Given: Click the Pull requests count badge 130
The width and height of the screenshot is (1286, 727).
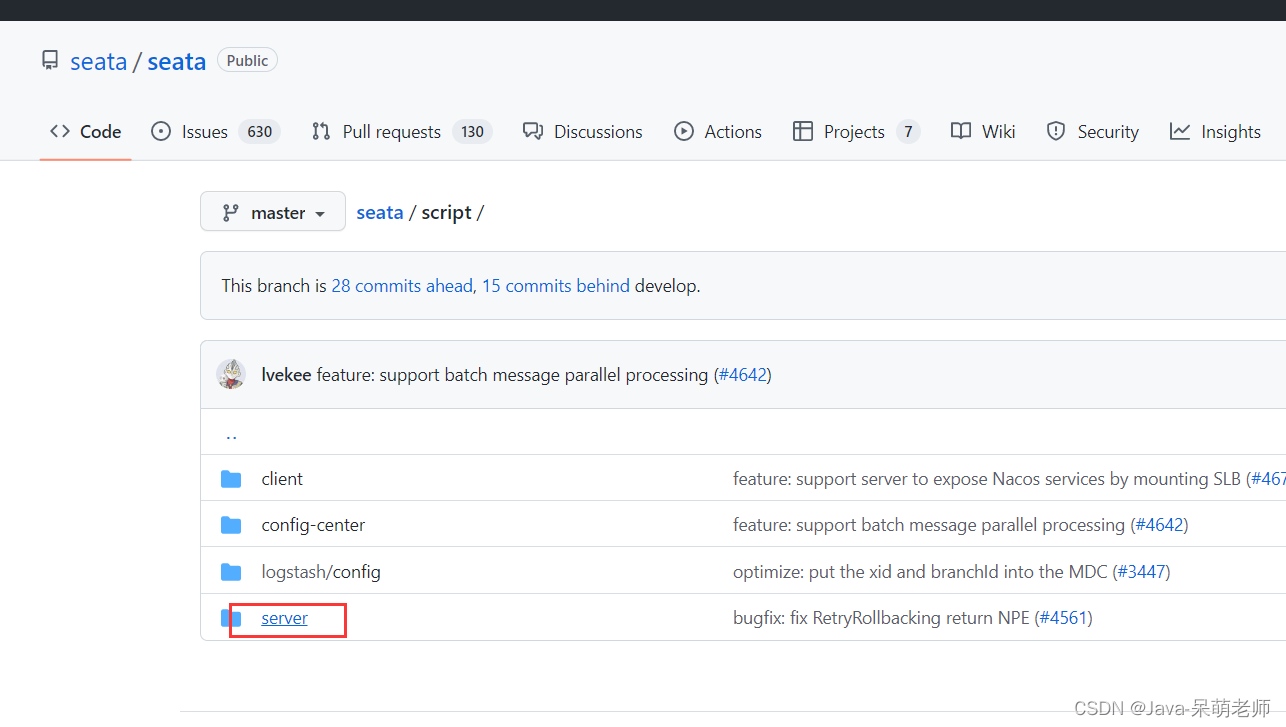Looking at the screenshot, I should [x=472, y=131].
